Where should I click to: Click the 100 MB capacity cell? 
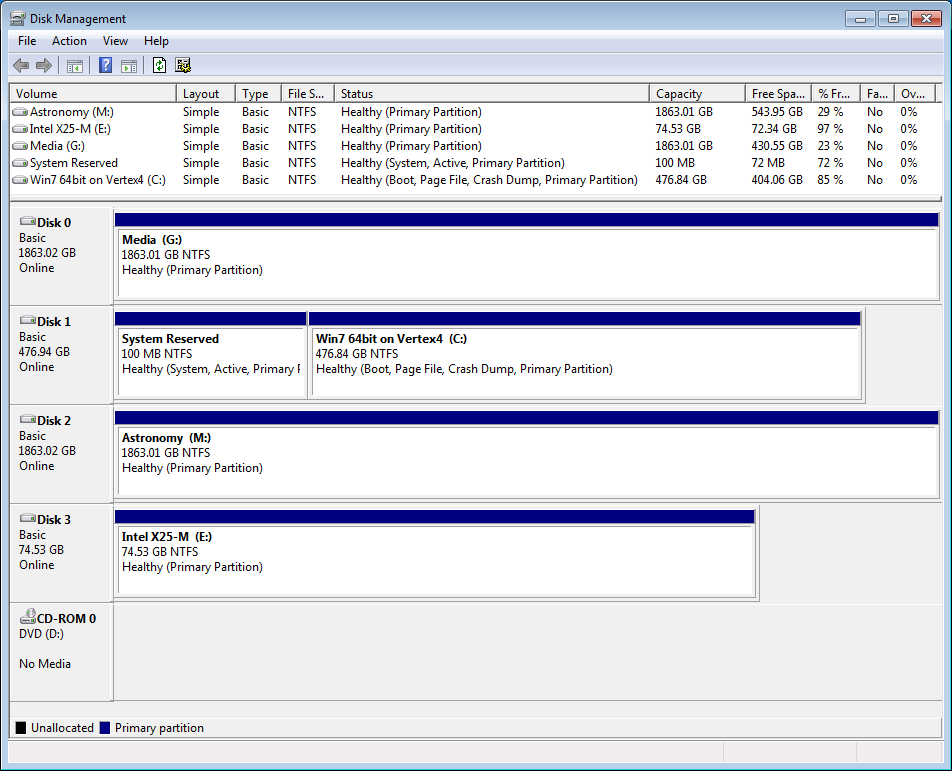[675, 163]
